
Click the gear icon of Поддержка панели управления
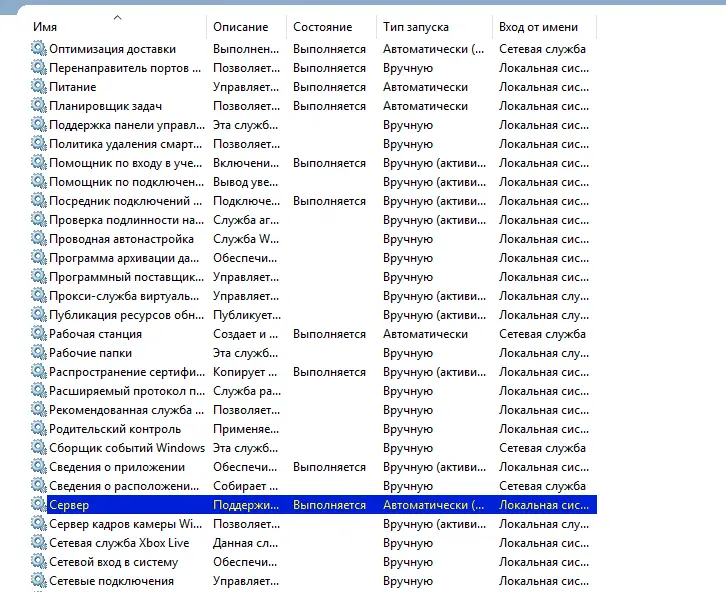coord(39,124)
